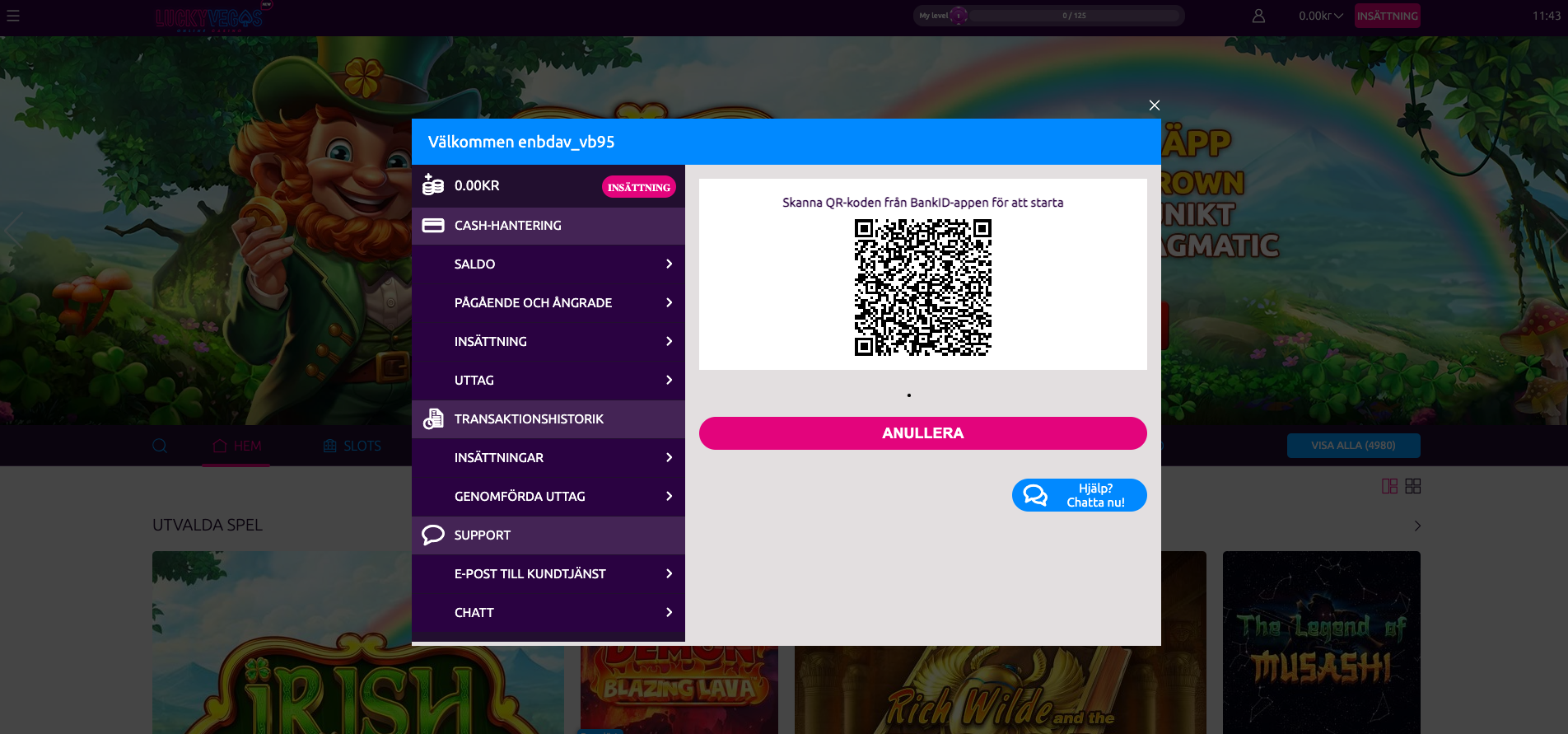Viewport: 1568px width, 734px height.
Task: Expand the CHATT row chevron
Action: click(x=669, y=612)
